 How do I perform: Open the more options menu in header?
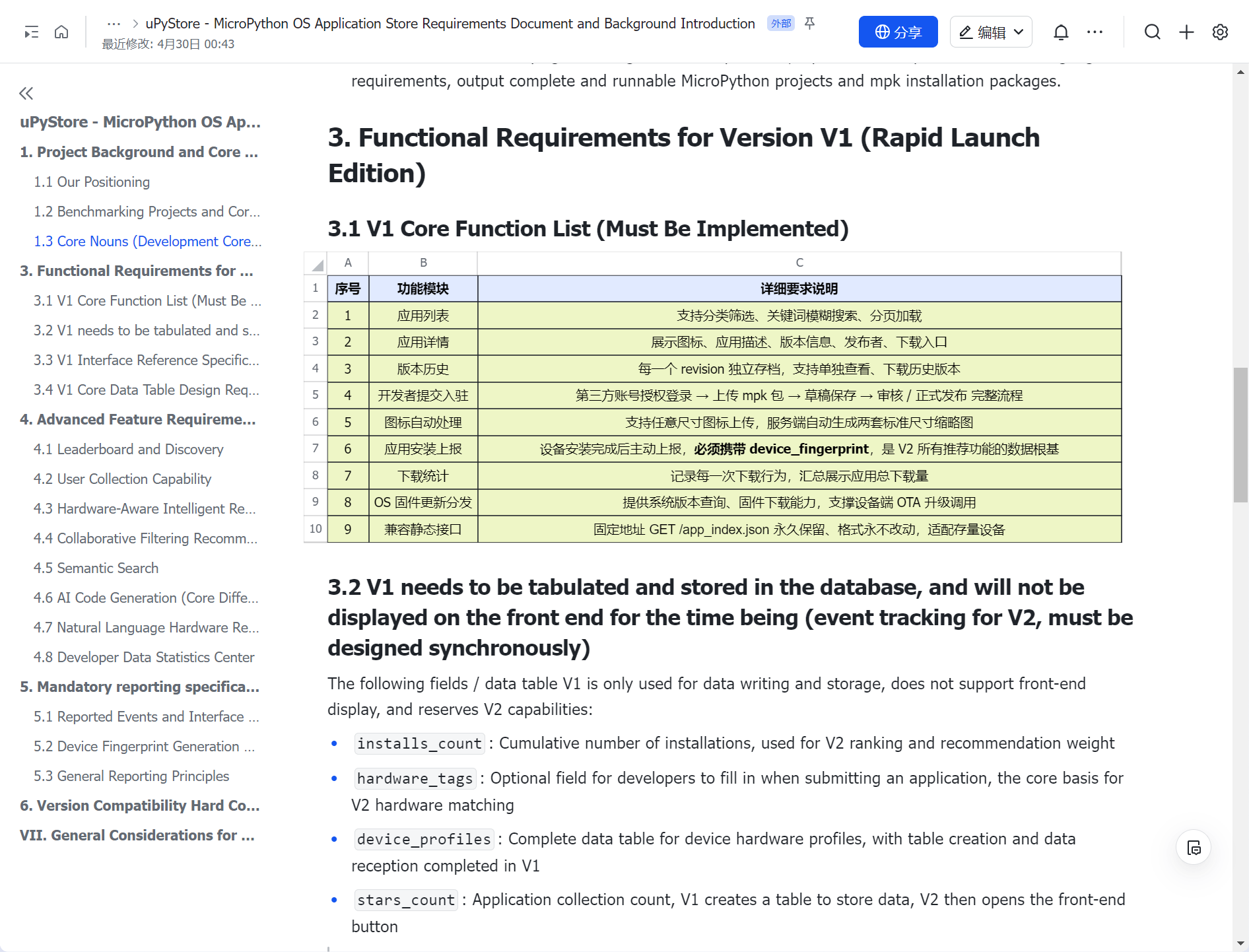1095,32
